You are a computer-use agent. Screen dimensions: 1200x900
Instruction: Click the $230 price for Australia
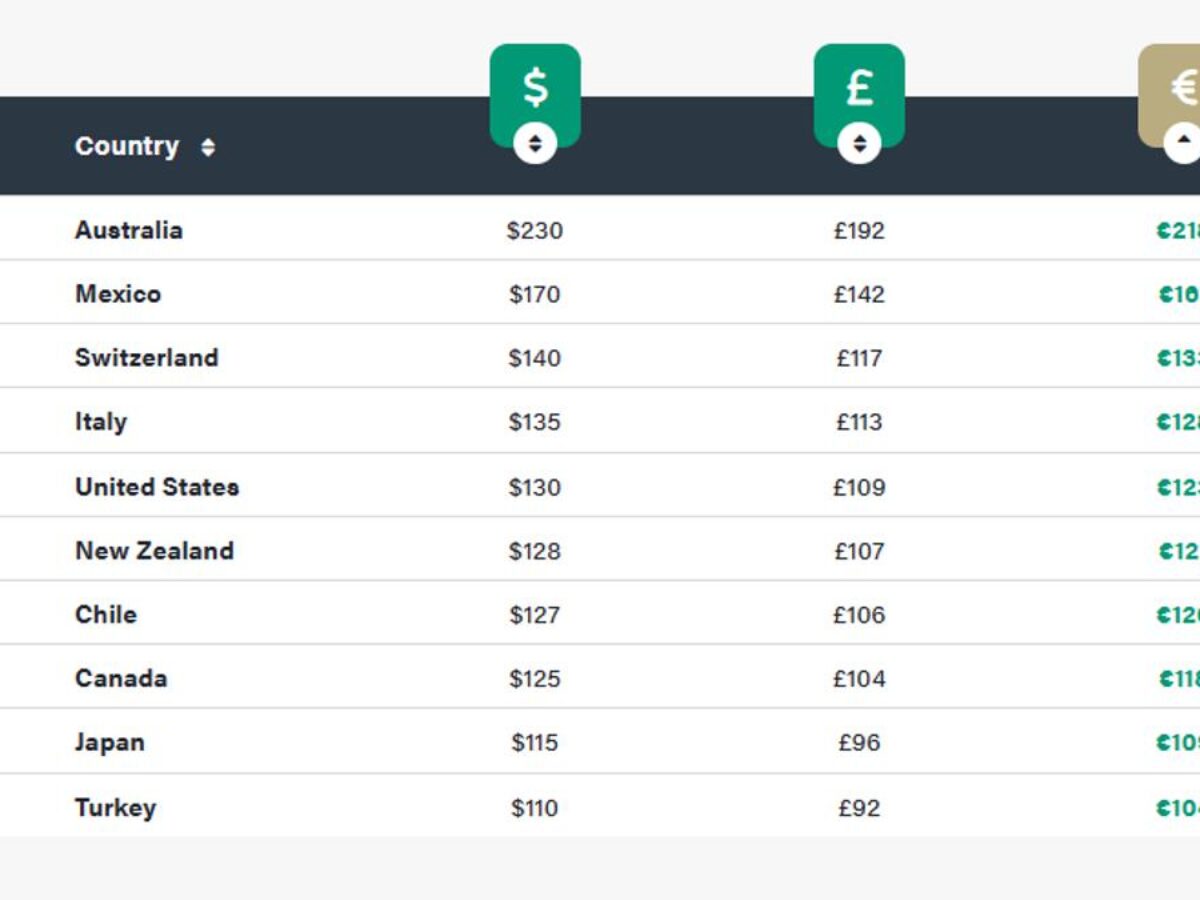tap(535, 230)
